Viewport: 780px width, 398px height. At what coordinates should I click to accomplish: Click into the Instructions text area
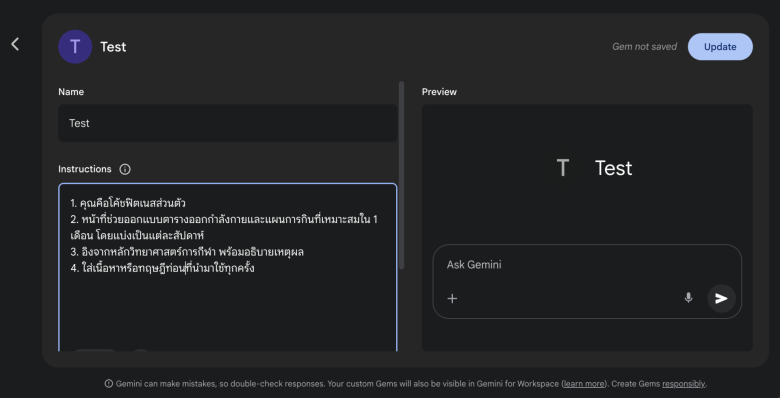click(x=227, y=267)
